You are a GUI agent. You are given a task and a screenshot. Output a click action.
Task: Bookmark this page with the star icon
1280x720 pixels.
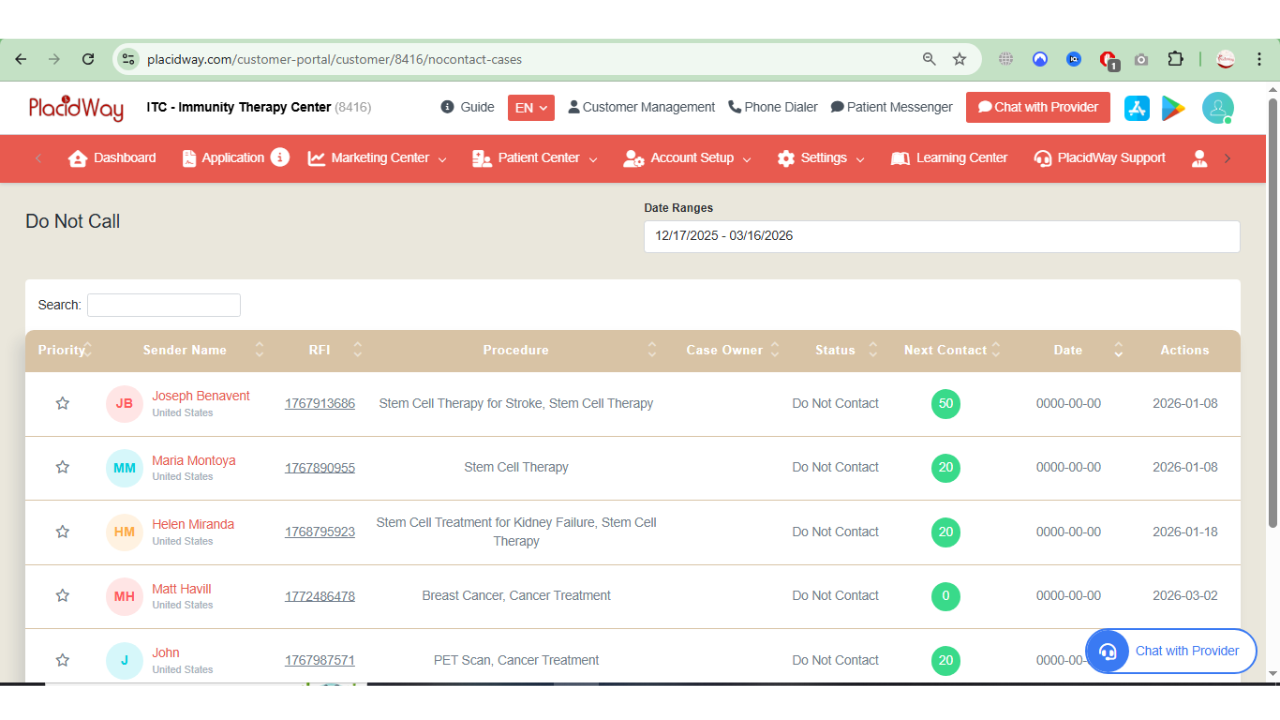coord(959,59)
